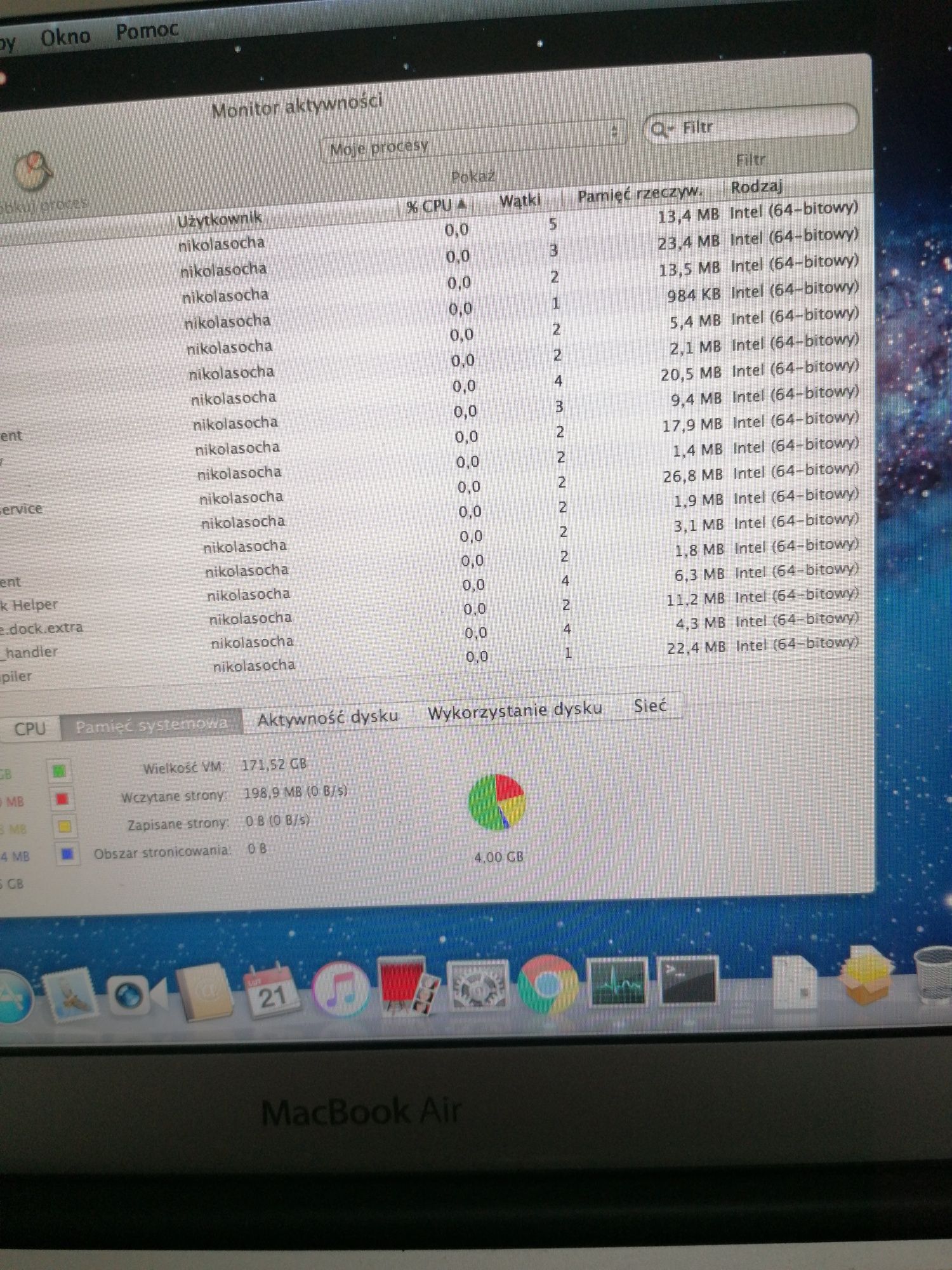The height and width of the screenshot is (1270, 952).
Task: Click the 13,5 MB memory cell
Action: pyautogui.click(x=689, y=269)
